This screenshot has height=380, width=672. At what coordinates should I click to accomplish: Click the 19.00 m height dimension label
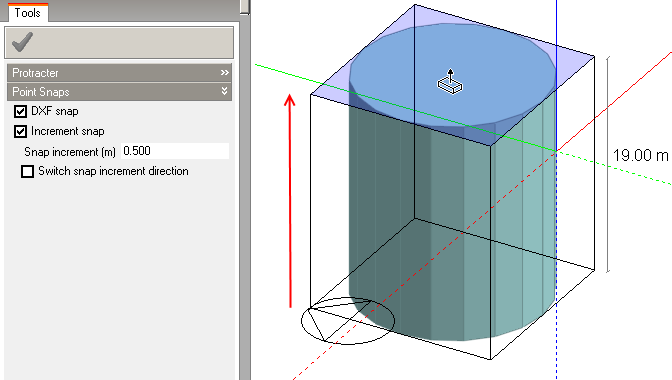pyautogui.click(x=640, y=156)
